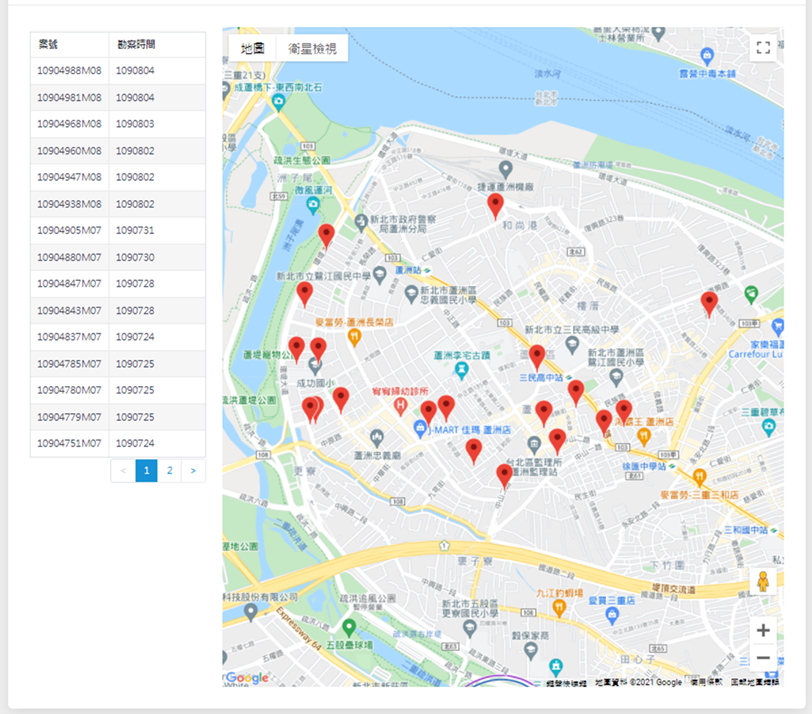Select page 1 in pagination
Image resolution: width=812 pixels, height=714 pixels.
coord(147,471)
